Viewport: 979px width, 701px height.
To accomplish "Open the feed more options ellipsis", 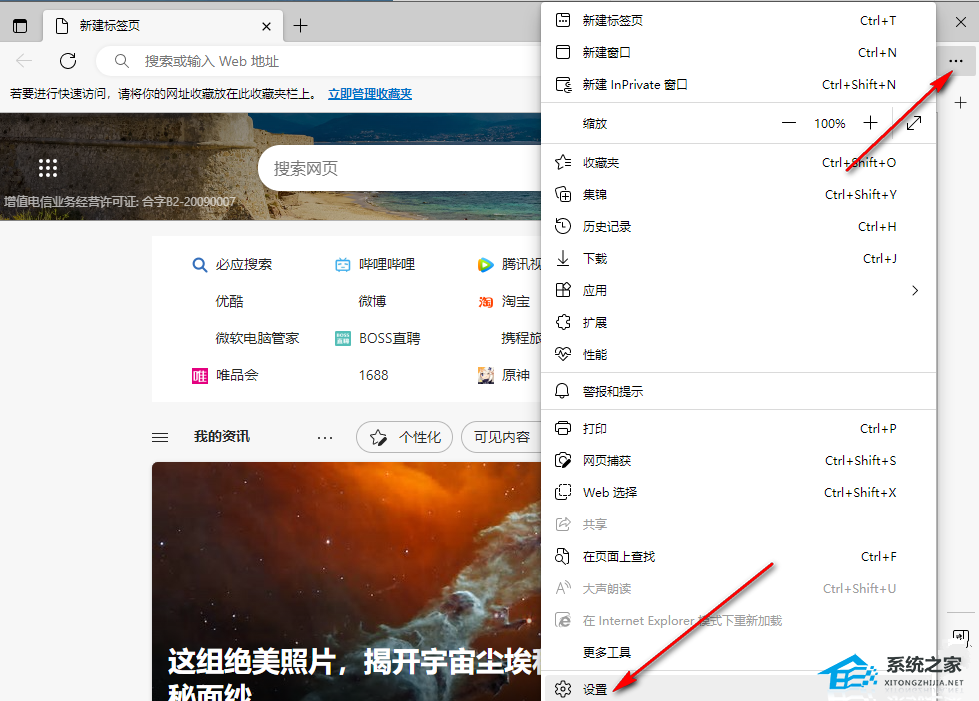I will tap(325, 438).
